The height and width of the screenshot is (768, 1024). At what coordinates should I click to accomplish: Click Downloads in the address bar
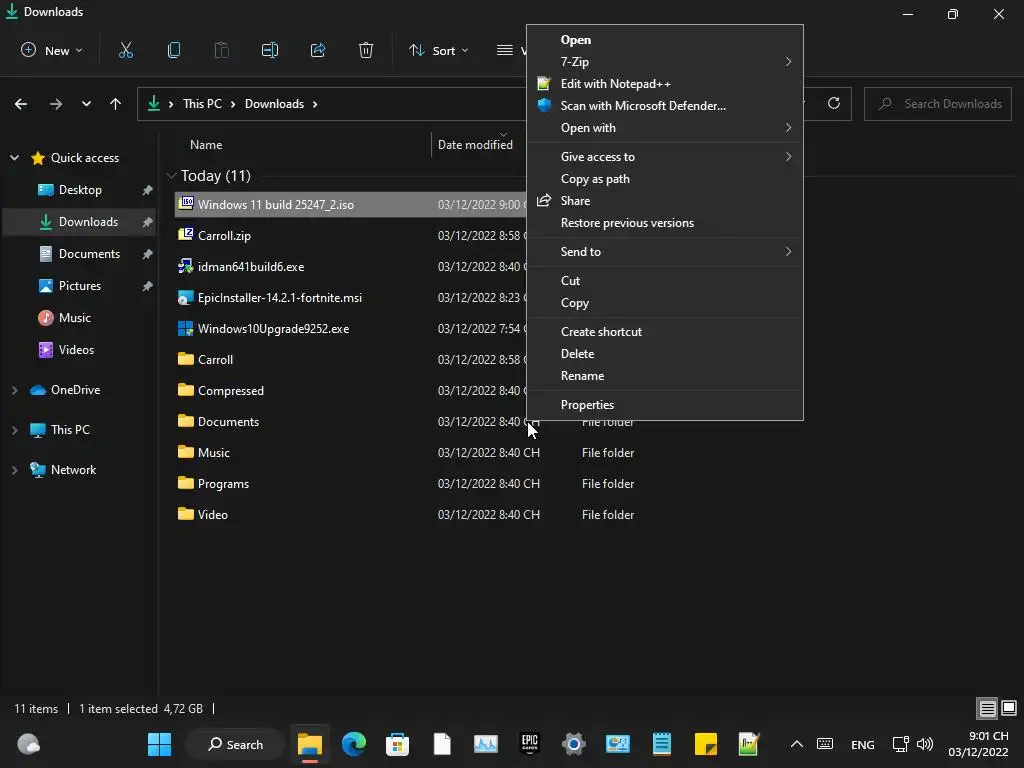[x=274, y=104]
